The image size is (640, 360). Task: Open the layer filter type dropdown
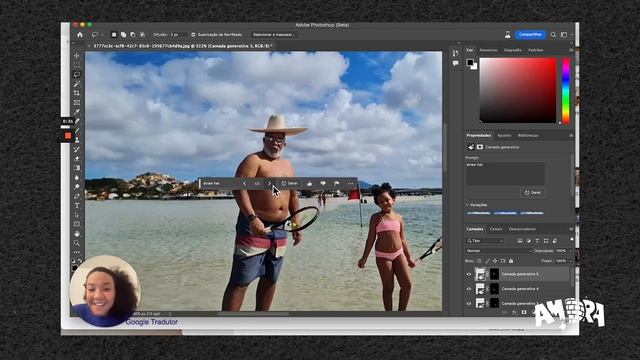[x=485, y=241]
